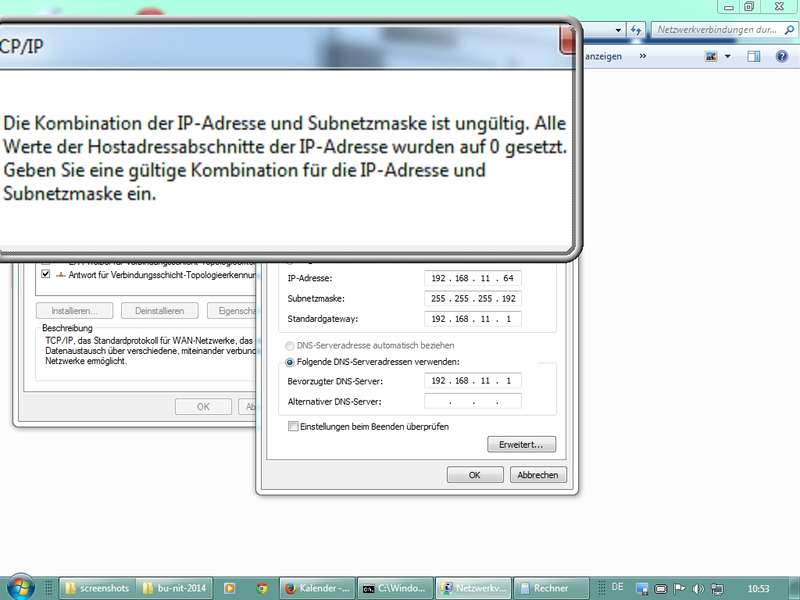Launch Chrome from the taskbar
This screenshot has width=800, height=600.
tap(262, 588)
